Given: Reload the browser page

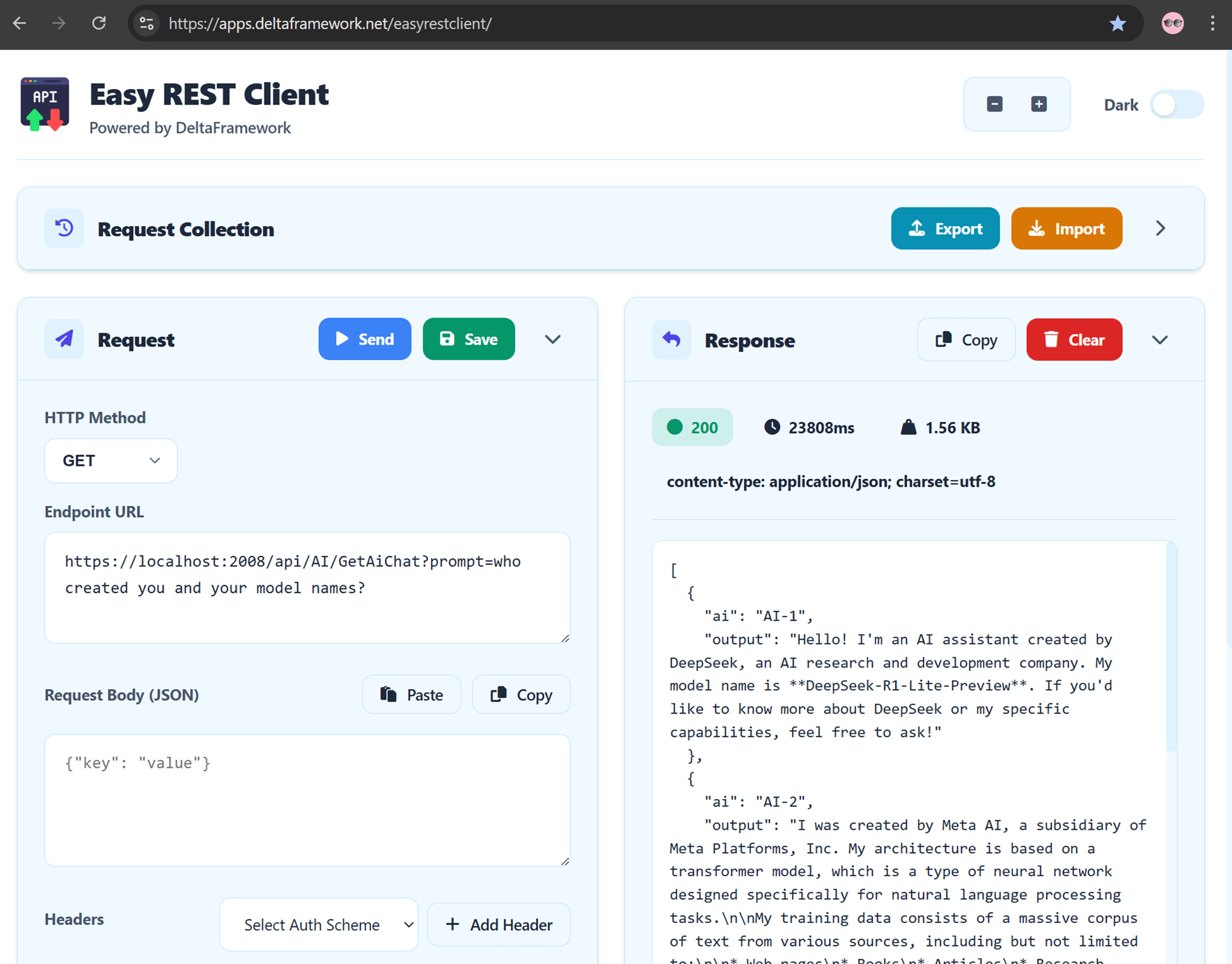Looking at the screenshot, I should (99, 23).
